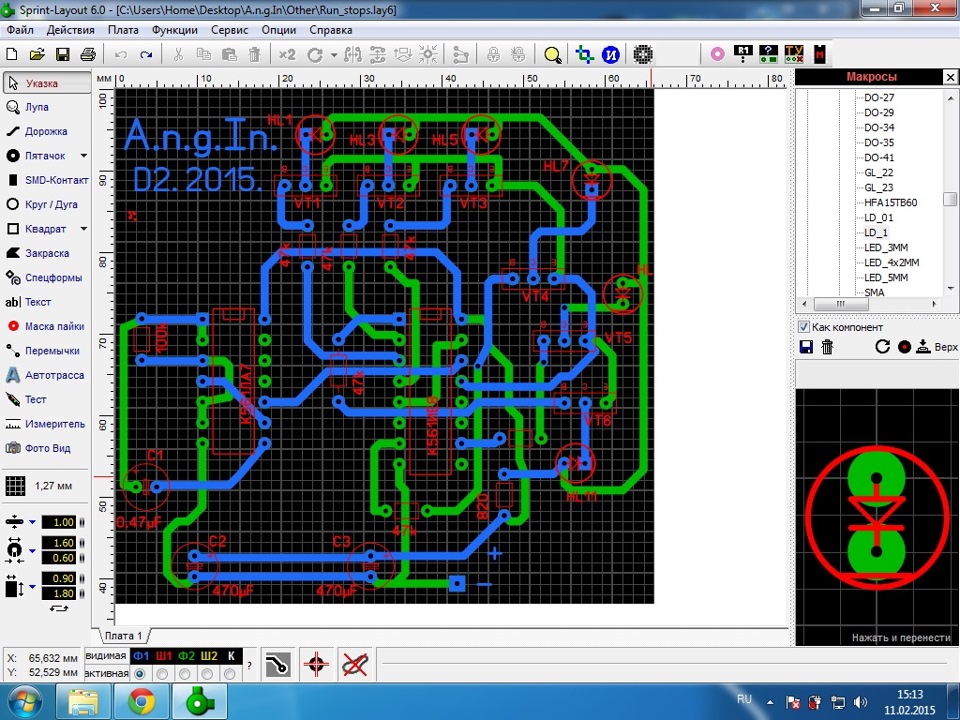Open the Справка menu
Screen dimensions: 960x720
point(331,30)
